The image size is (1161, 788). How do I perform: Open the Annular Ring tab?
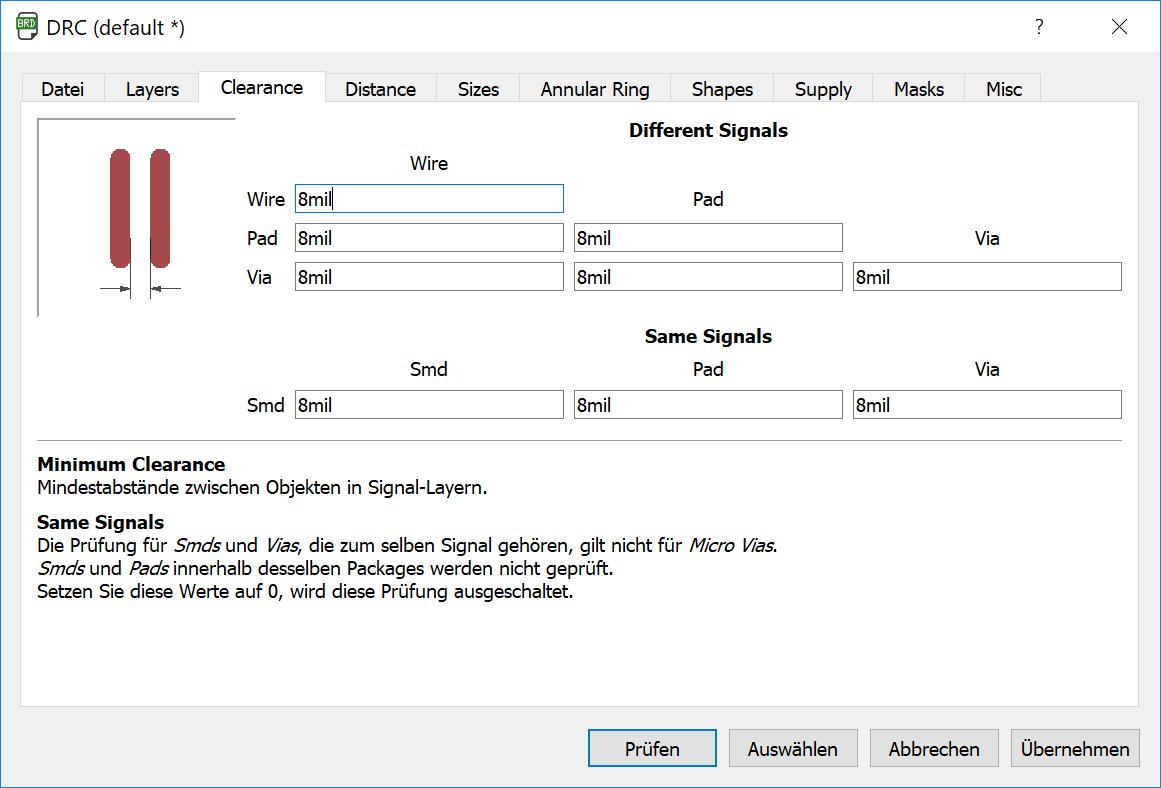[595, 89]
